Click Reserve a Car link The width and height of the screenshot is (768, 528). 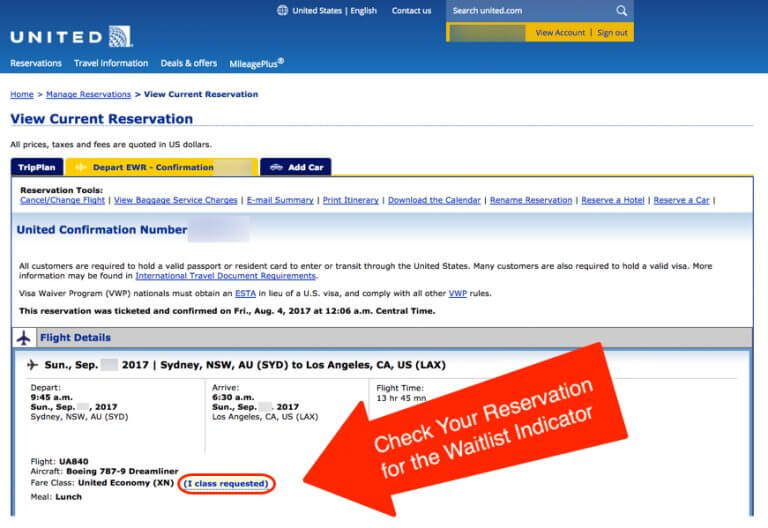click(x=681, y=200)
